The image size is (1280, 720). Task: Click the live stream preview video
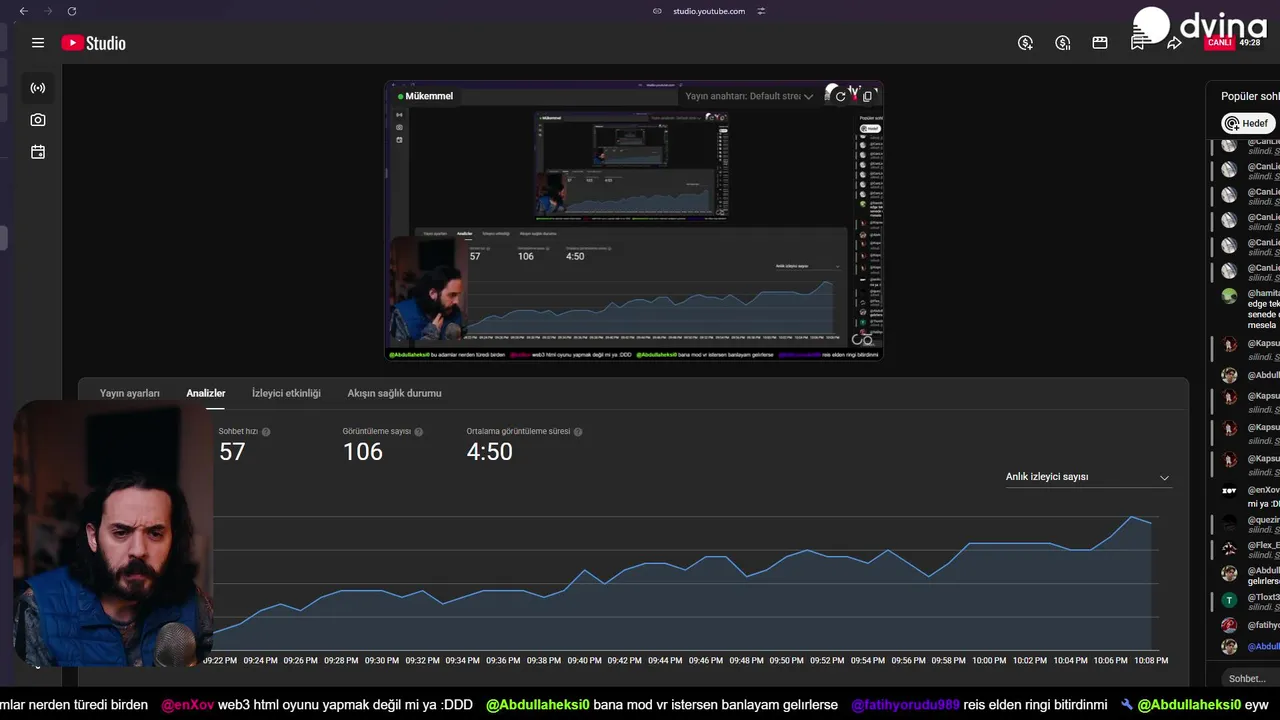tap(634, 220)
